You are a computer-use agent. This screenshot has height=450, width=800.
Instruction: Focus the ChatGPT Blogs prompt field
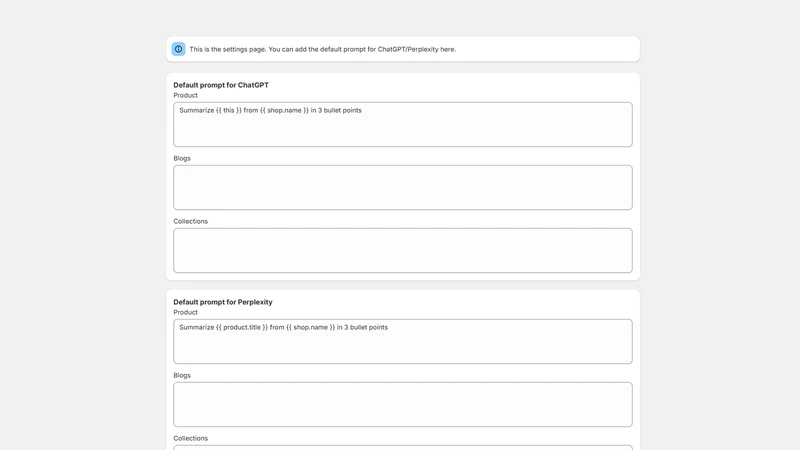[x=403, y=187]
